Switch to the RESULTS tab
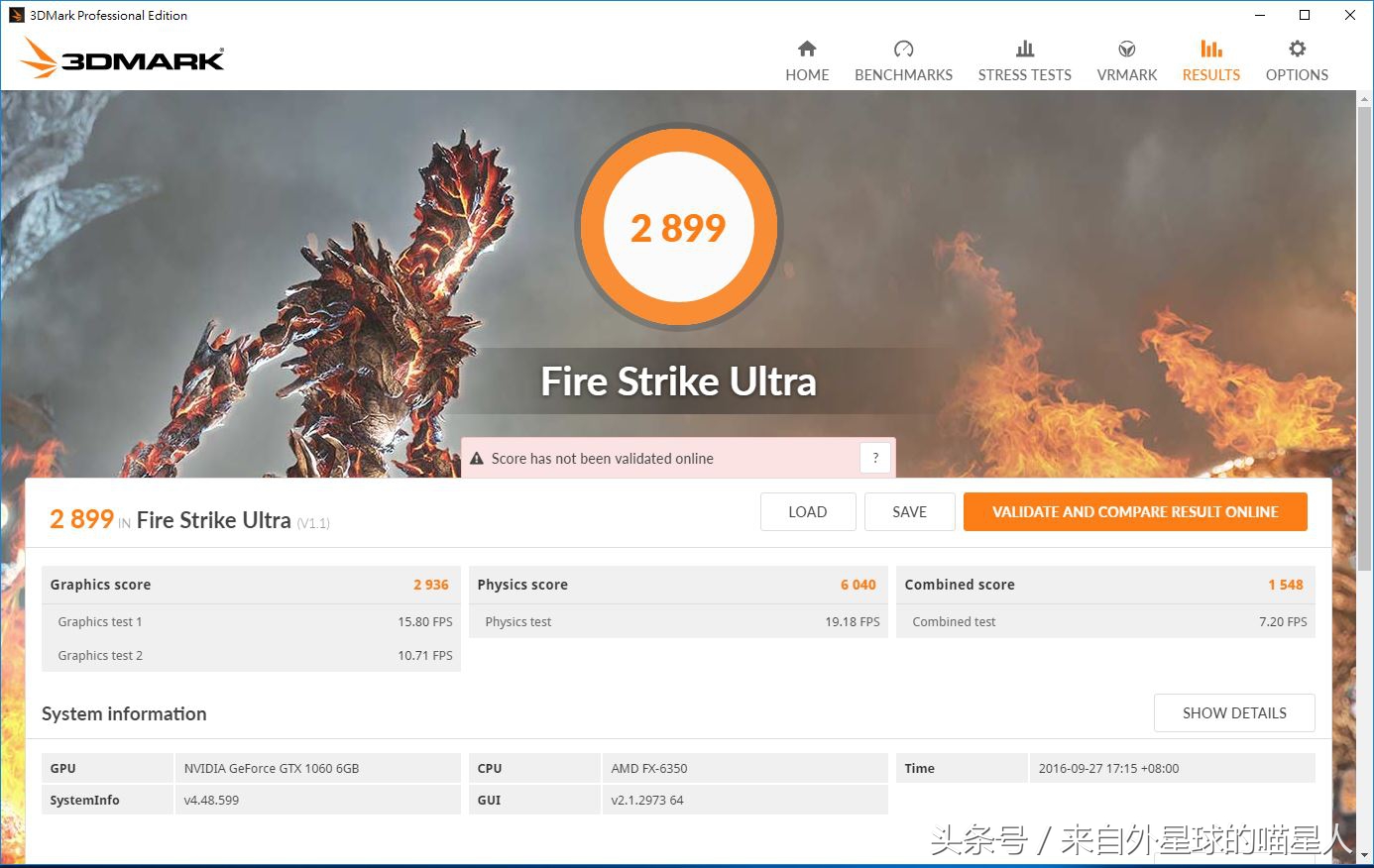Viewport: 1374px width, 868px height. (x=1210, y=74)
